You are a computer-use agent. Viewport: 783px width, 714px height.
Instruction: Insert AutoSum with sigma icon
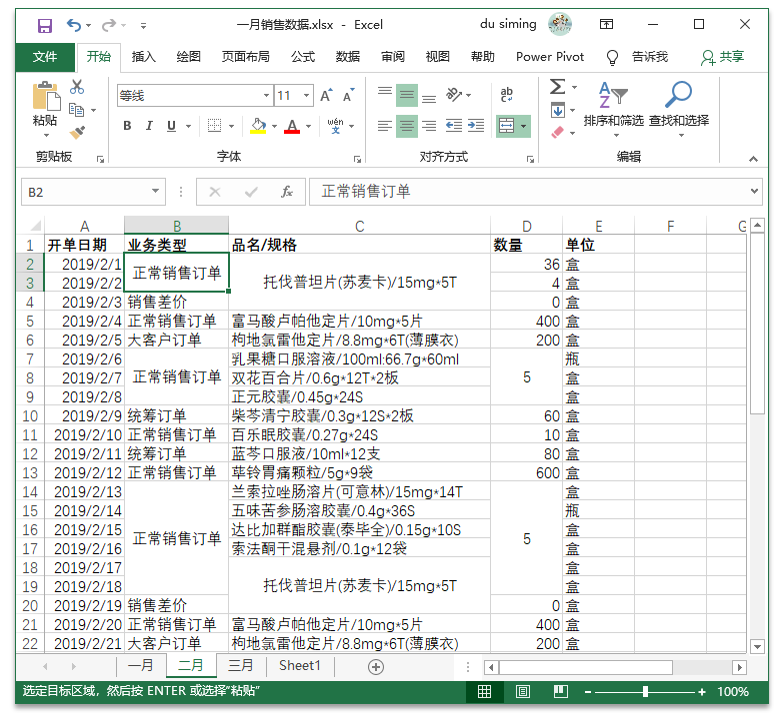557,87
